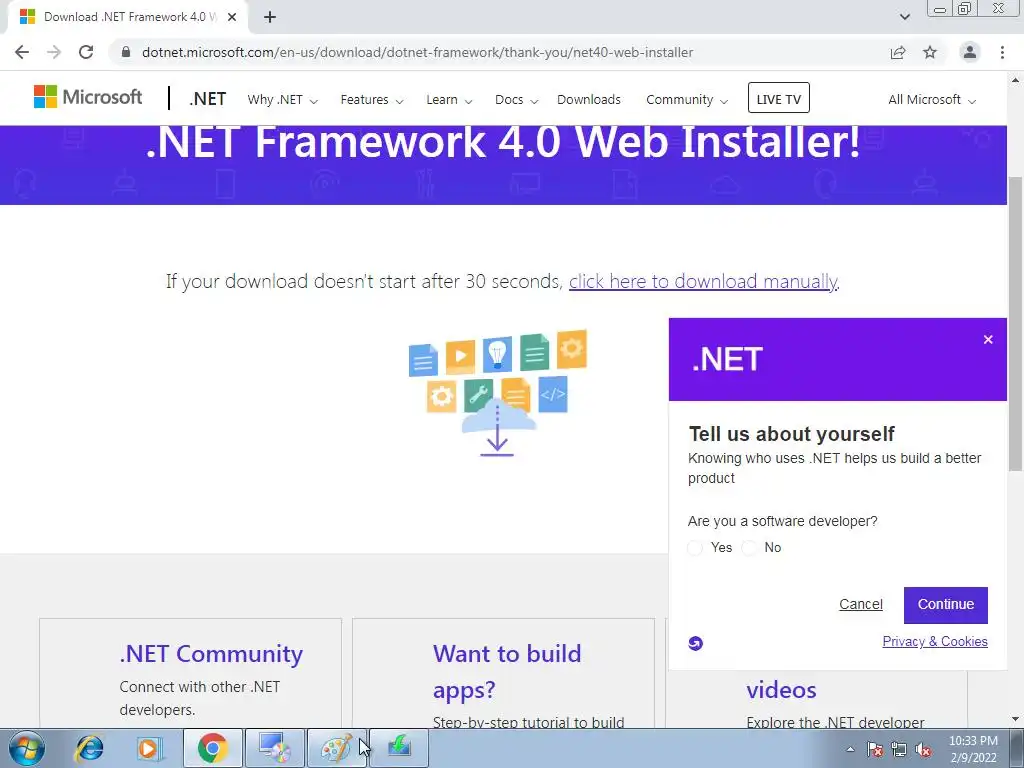
Task: Click the muted volume tray icon
Action: (923, 749)
